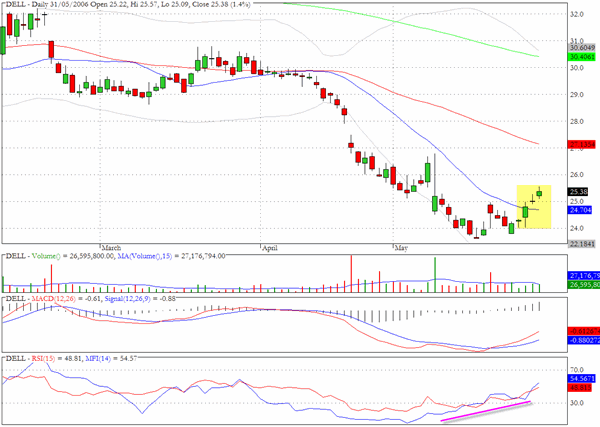
Task: Click the May date axis label
Action: (401, 248)
